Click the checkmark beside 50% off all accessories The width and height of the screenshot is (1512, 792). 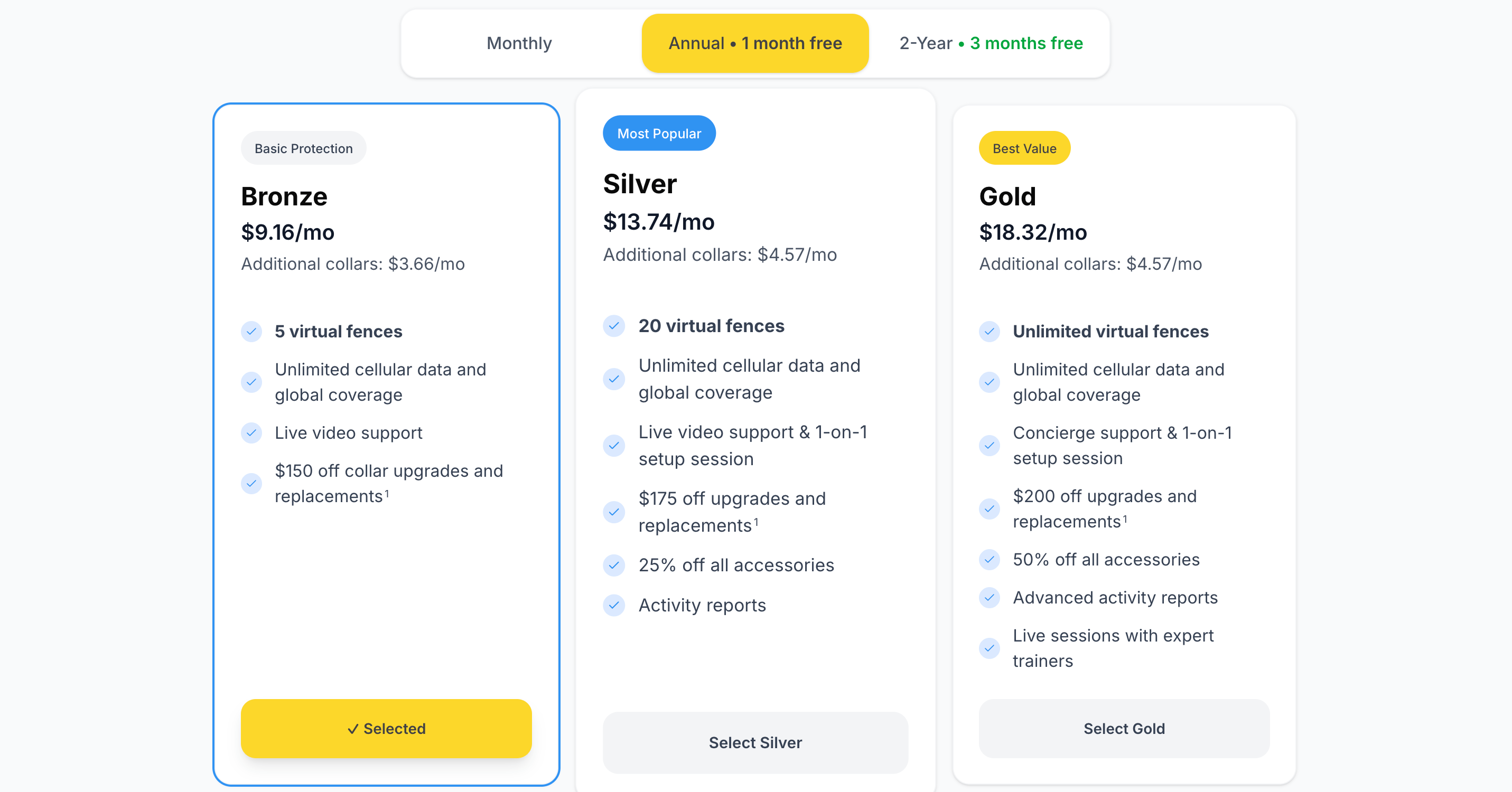point(989,560)
